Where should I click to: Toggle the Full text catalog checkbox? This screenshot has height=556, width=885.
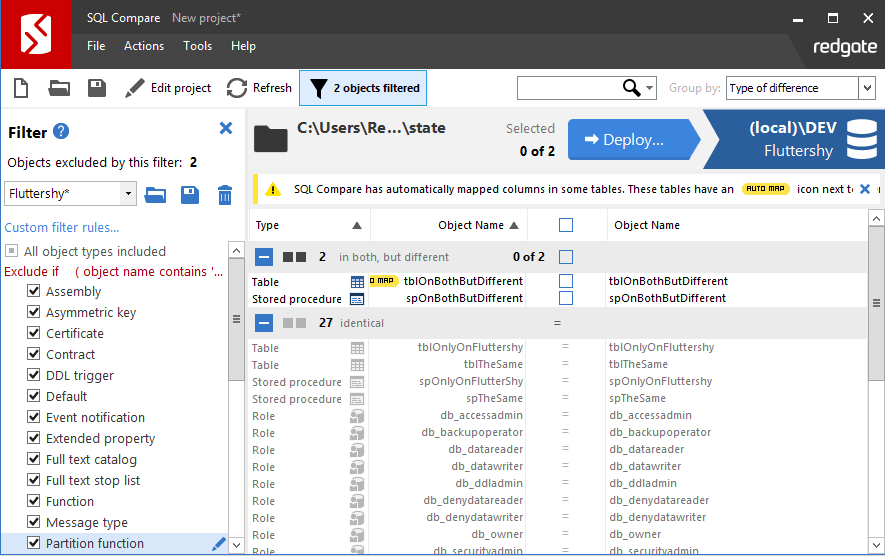pos(34,458)
